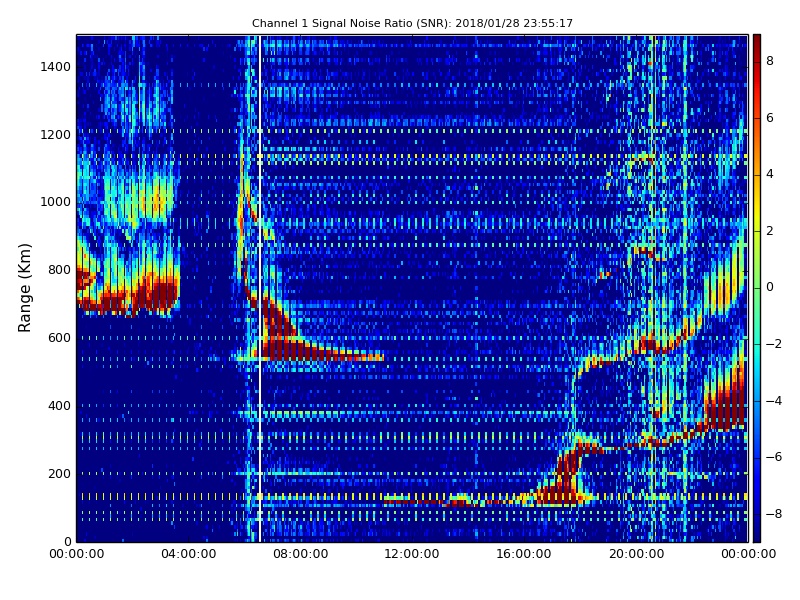Select the 400 range tick label
The width and height of the screenshot is (800, 600).
59,406
